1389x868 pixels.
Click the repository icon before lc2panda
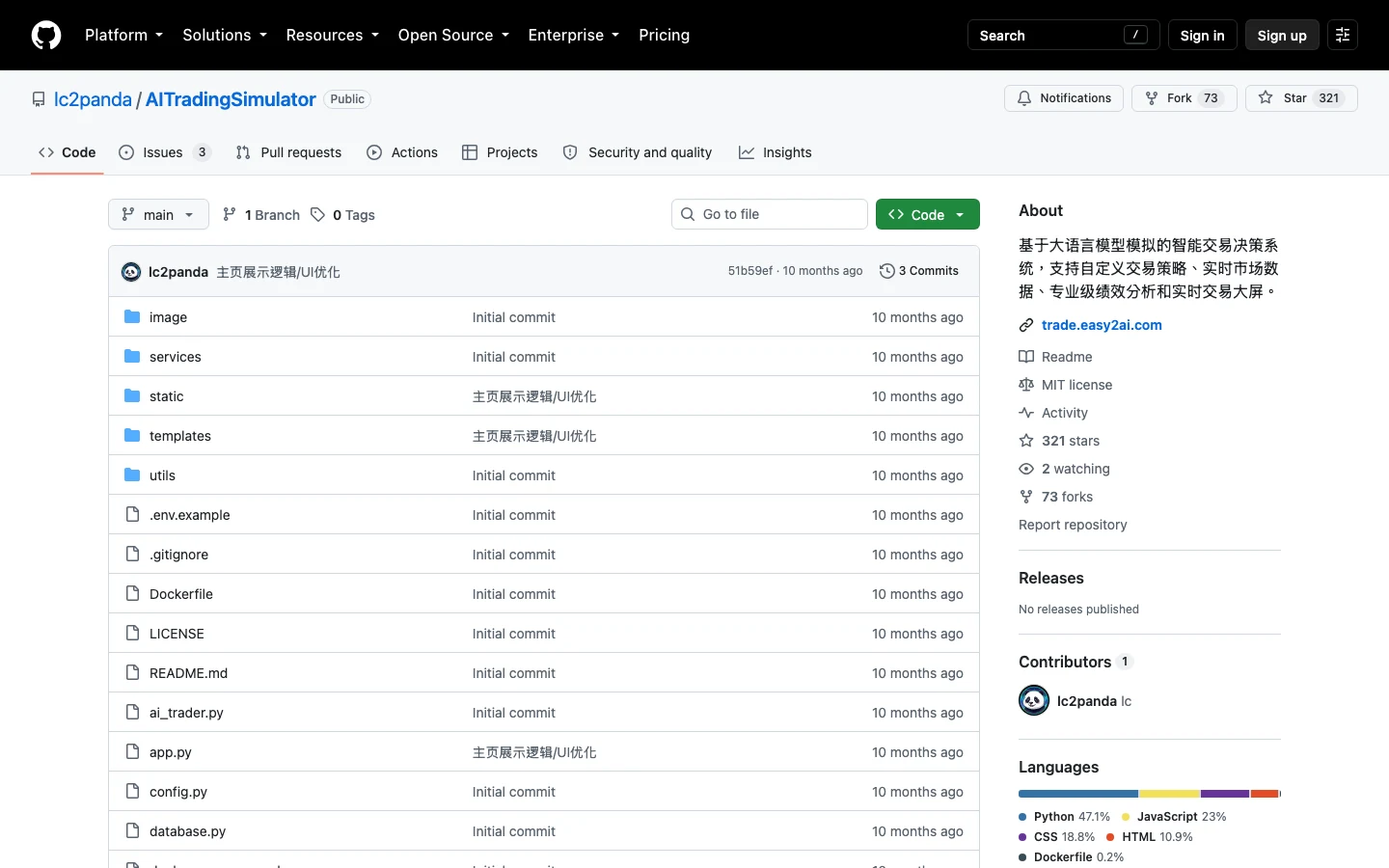point(39,99)
